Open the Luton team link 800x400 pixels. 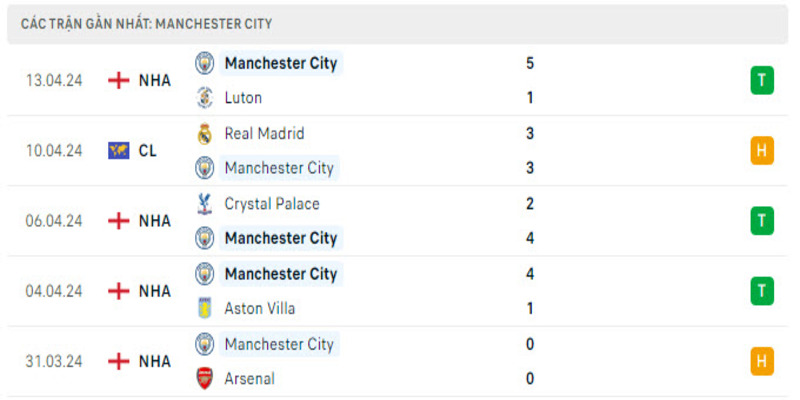point(243,98)
